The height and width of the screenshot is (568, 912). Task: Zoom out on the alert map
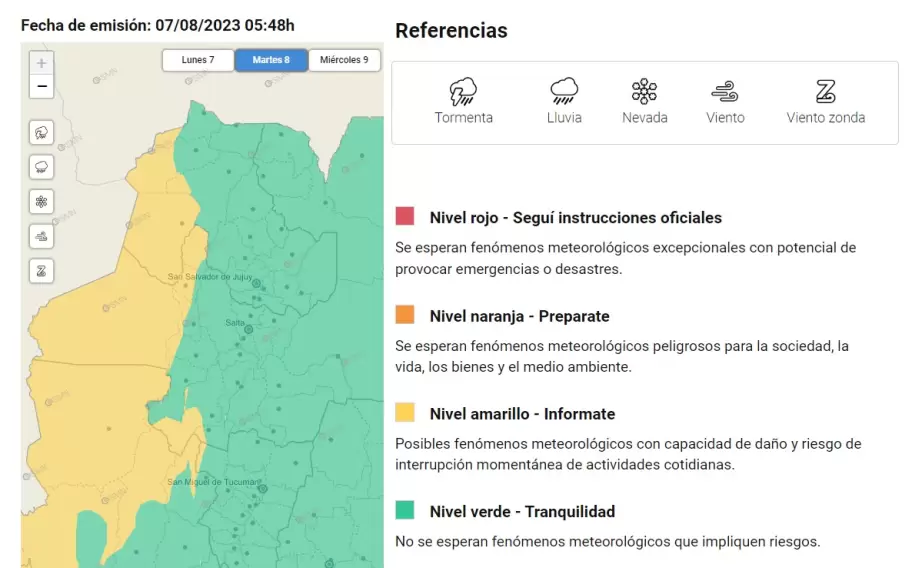click(x=41, y=87)
